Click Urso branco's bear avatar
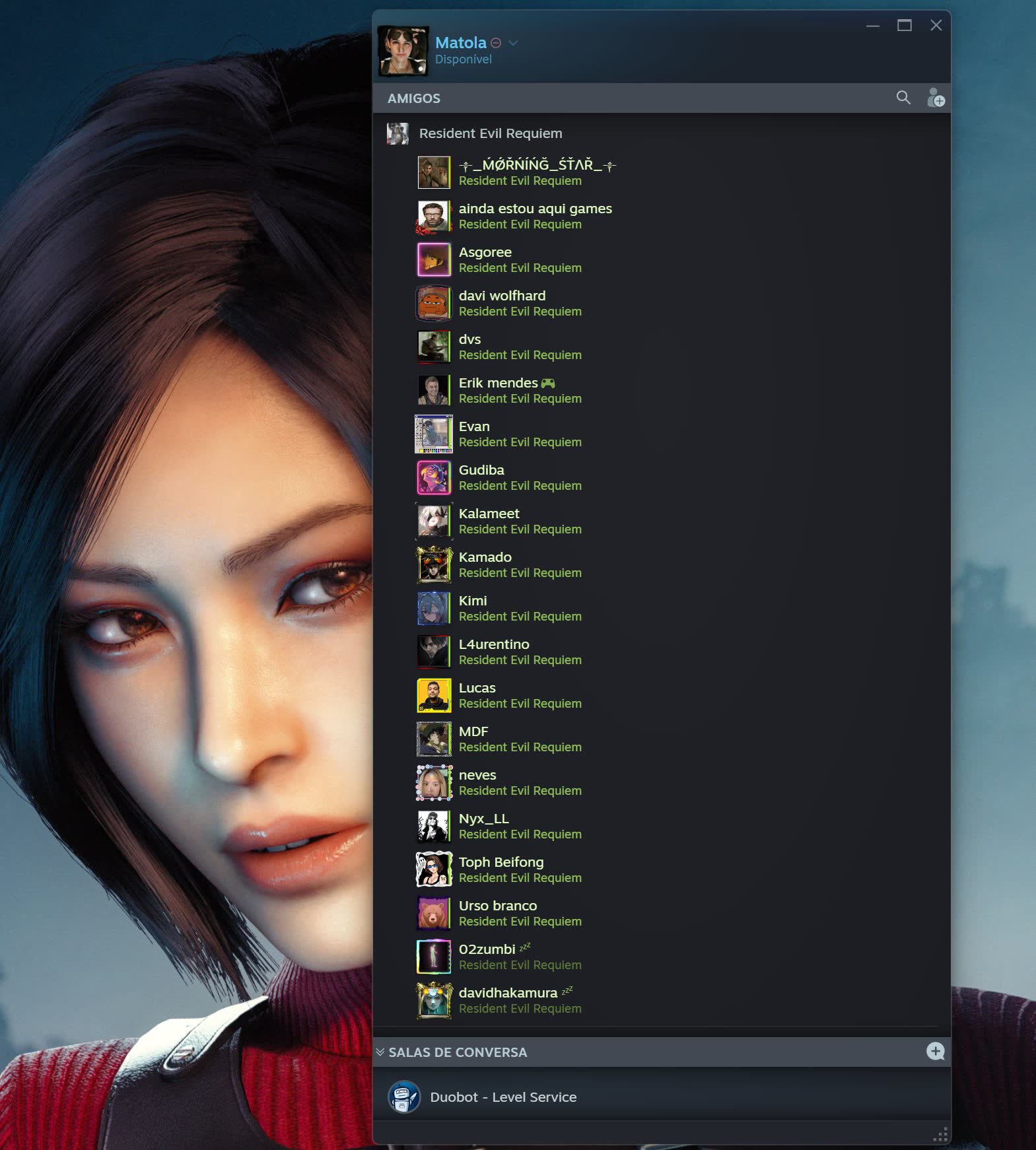The image size is (1036, 1150). click(434, 913)
